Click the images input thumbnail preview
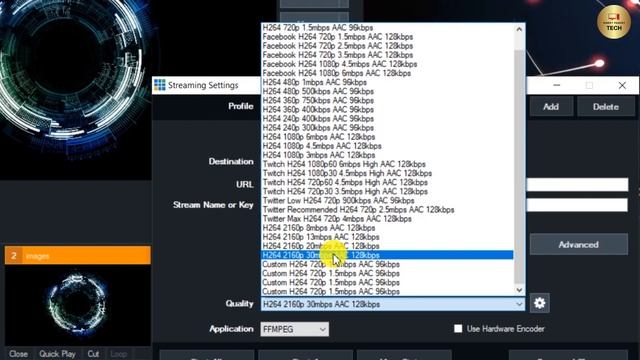 [x=78, y=305]
